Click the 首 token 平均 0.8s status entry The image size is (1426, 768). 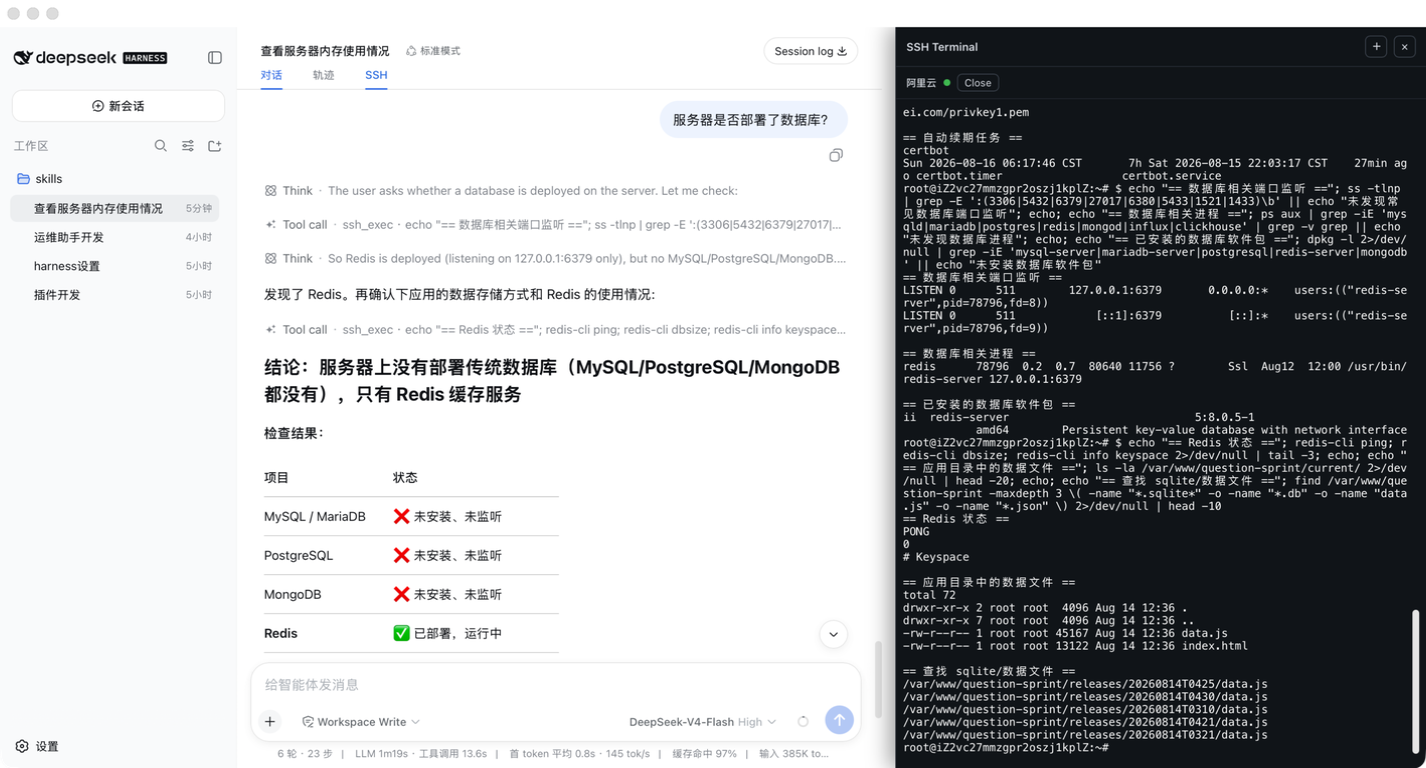(x=550, y=753)
